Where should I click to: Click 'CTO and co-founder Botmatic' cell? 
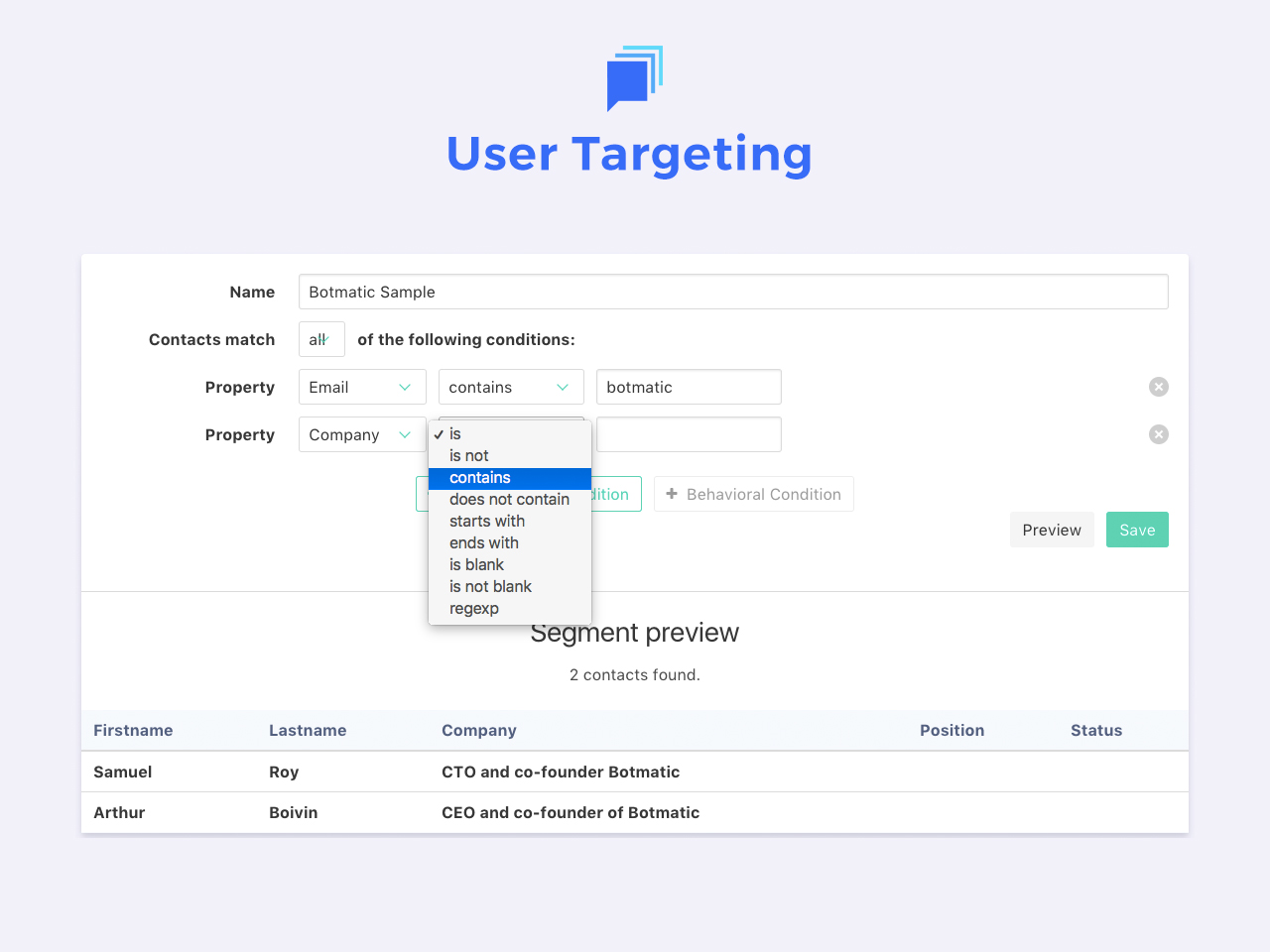561,772
